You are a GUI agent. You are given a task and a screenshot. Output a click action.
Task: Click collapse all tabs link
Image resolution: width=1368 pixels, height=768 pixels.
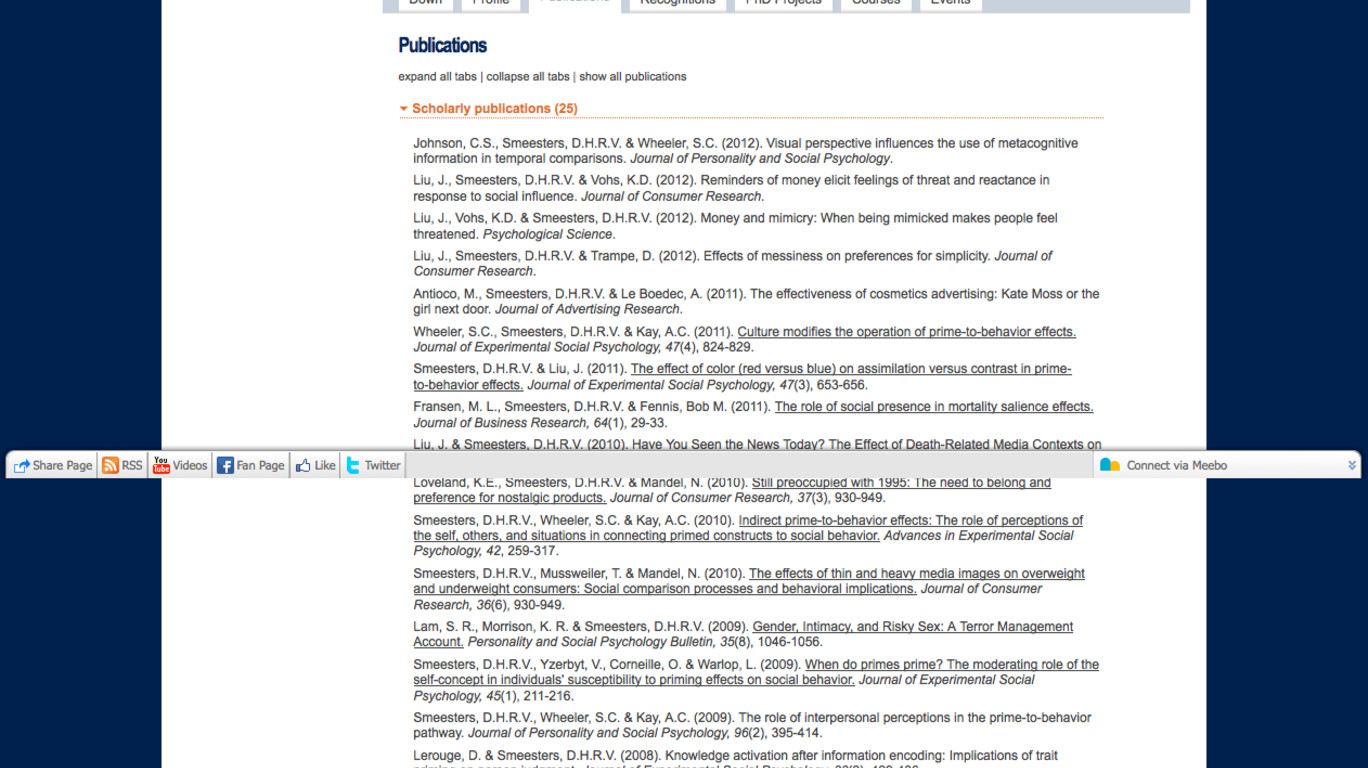pyautogui.click(x=527, y=77)
